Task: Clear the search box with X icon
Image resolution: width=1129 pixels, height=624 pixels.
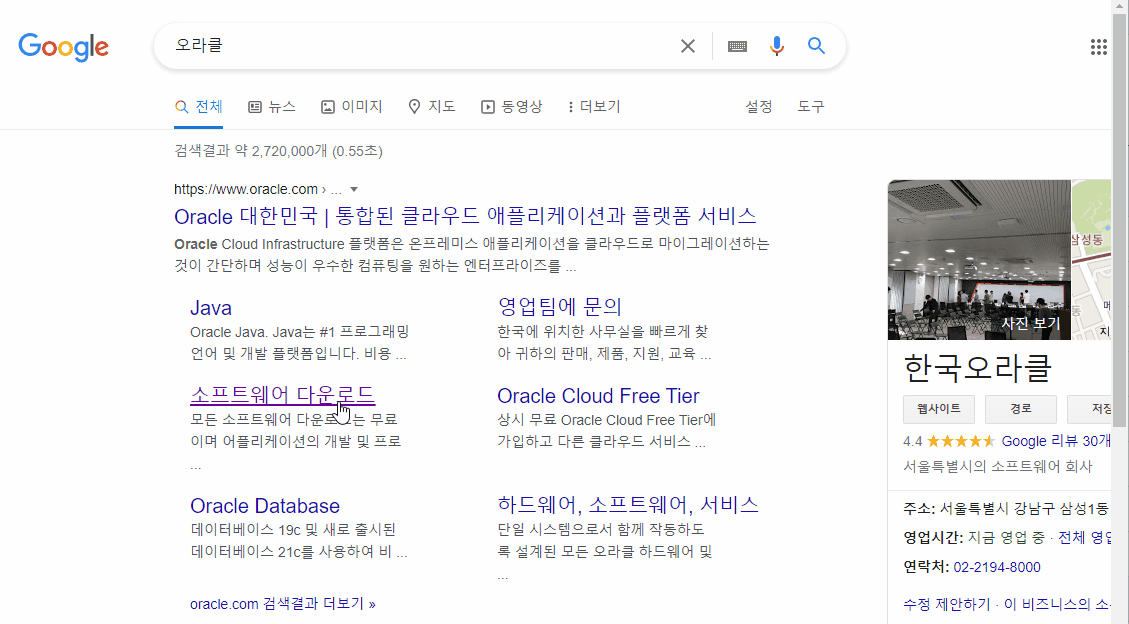Action: click(688, 46)
